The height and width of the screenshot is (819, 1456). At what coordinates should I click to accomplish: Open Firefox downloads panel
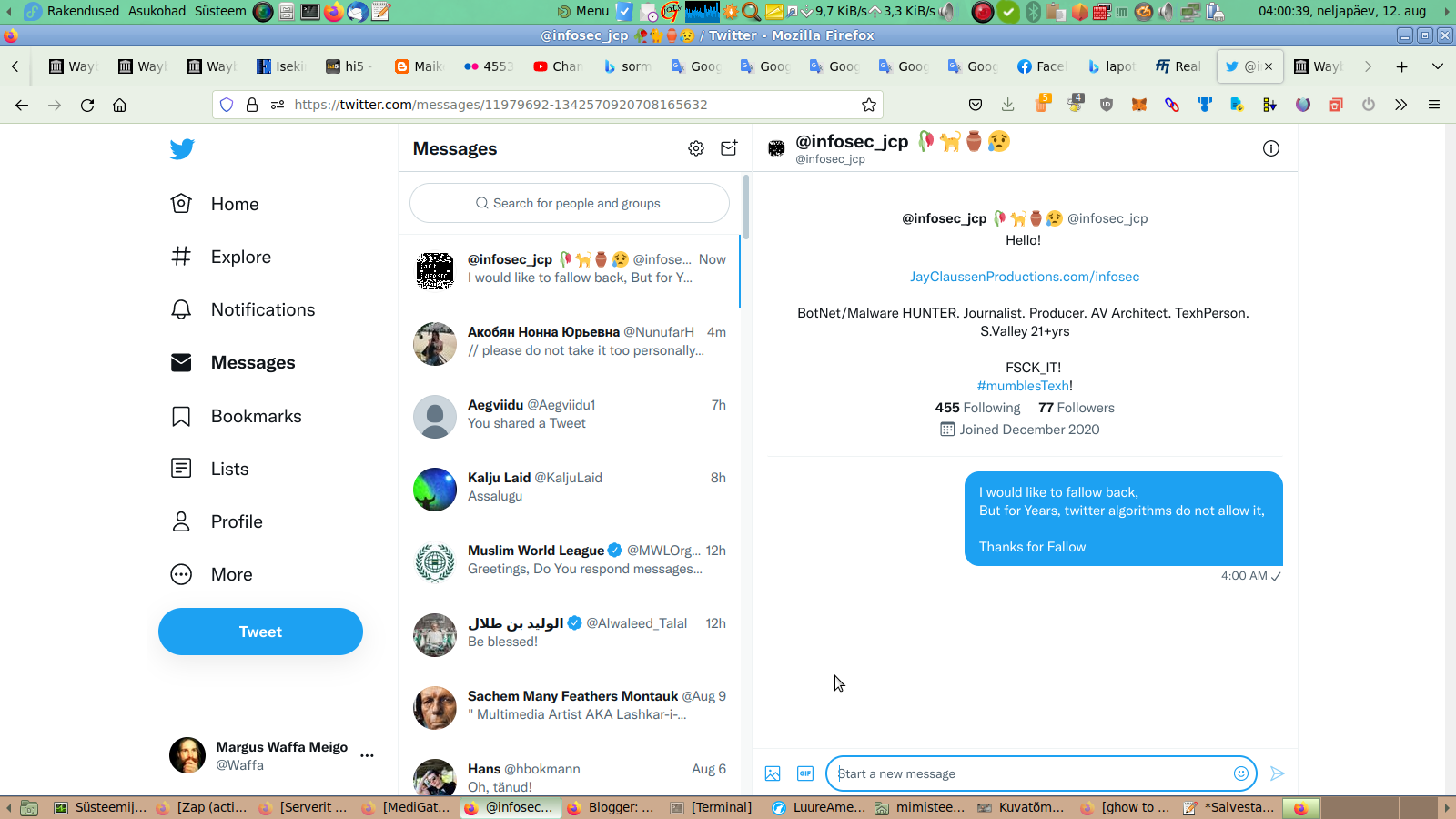tap(1008, 105)
